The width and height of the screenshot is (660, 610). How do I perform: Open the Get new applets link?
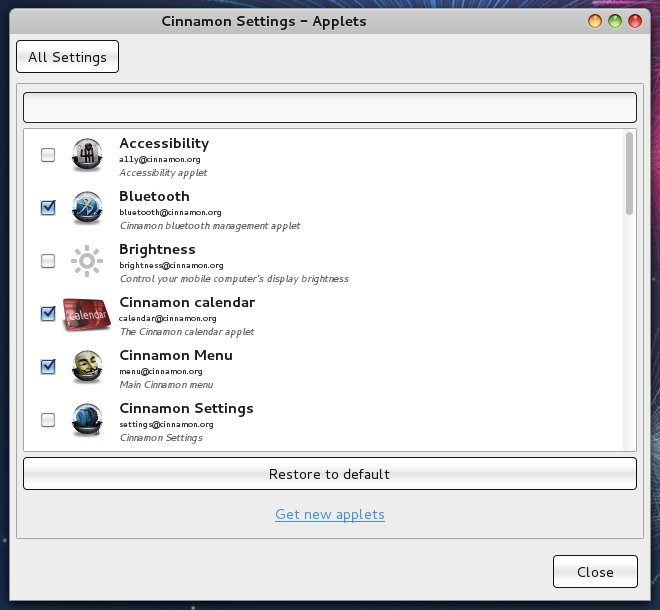pyautogui.click(x=330, y=514)
